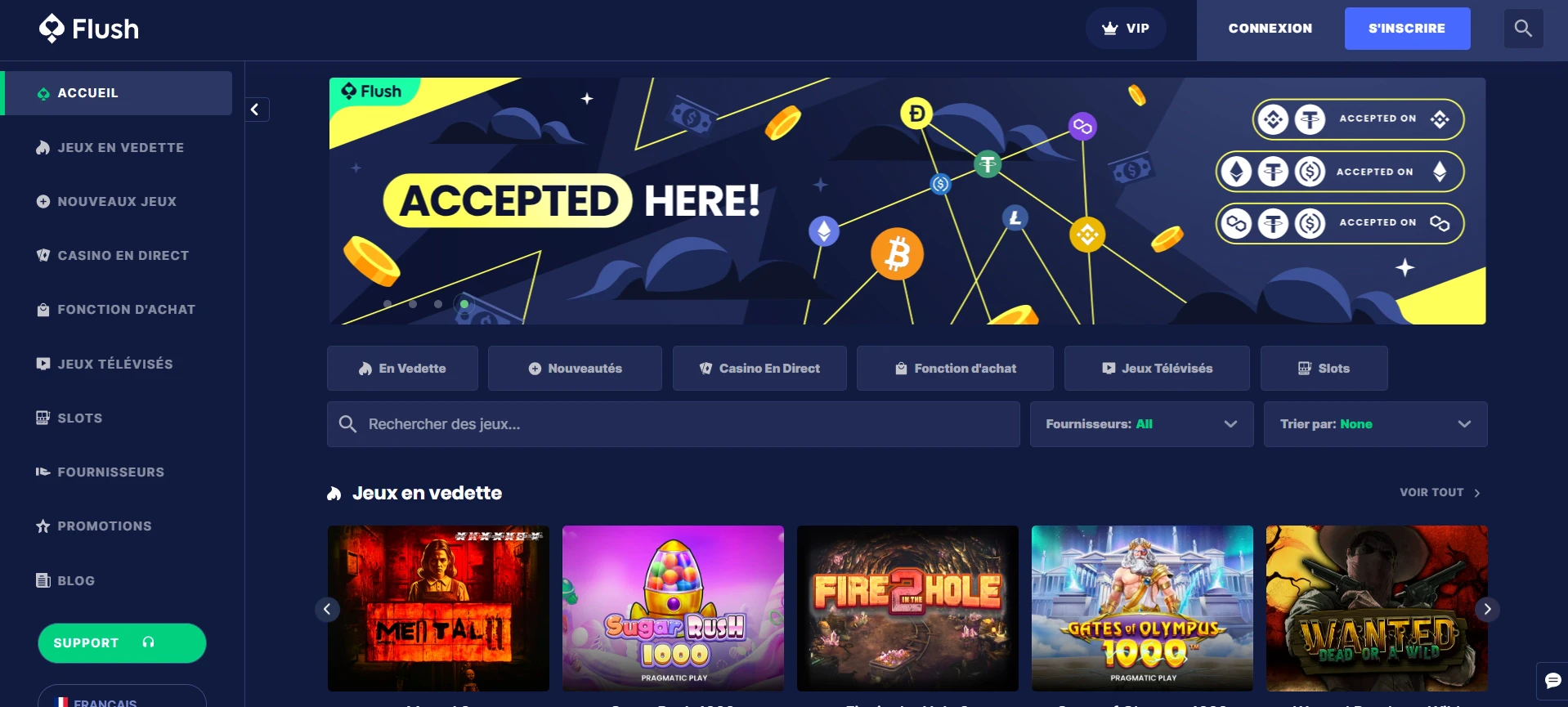Collapse the sidebar with the arrow button
1568x707 pixels.
point(256,110)
